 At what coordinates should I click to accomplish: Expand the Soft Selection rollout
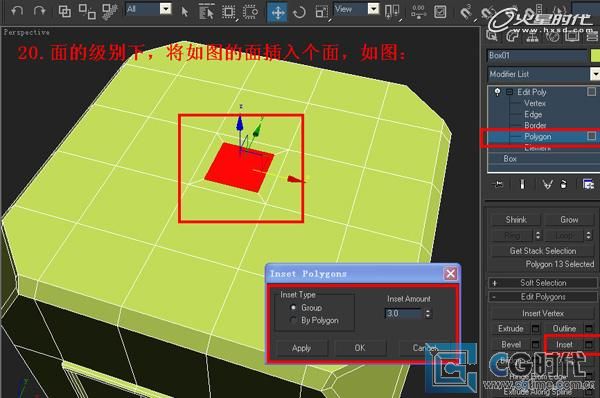click(542, 283)
